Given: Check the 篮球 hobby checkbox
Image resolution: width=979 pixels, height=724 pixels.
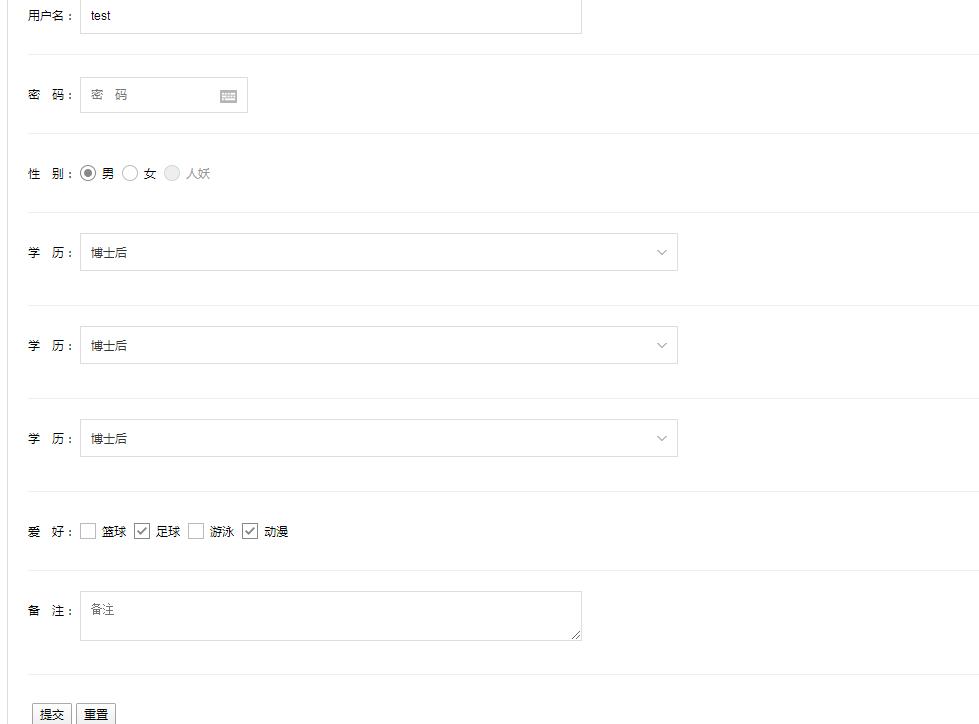Looking at the screenshot, I should point(88,531).
